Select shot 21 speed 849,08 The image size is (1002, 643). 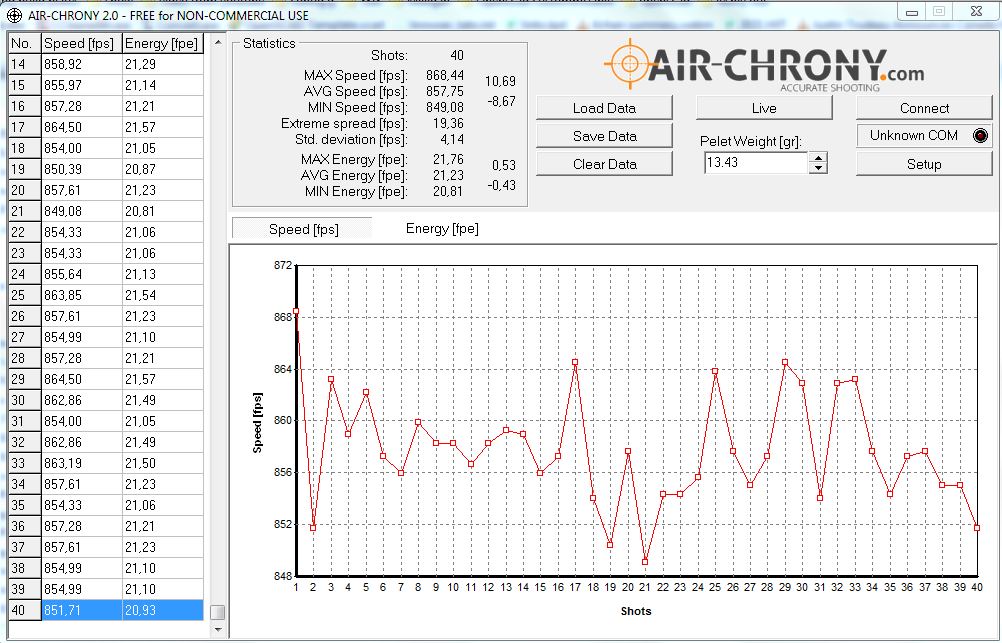[x=81, y=211]
